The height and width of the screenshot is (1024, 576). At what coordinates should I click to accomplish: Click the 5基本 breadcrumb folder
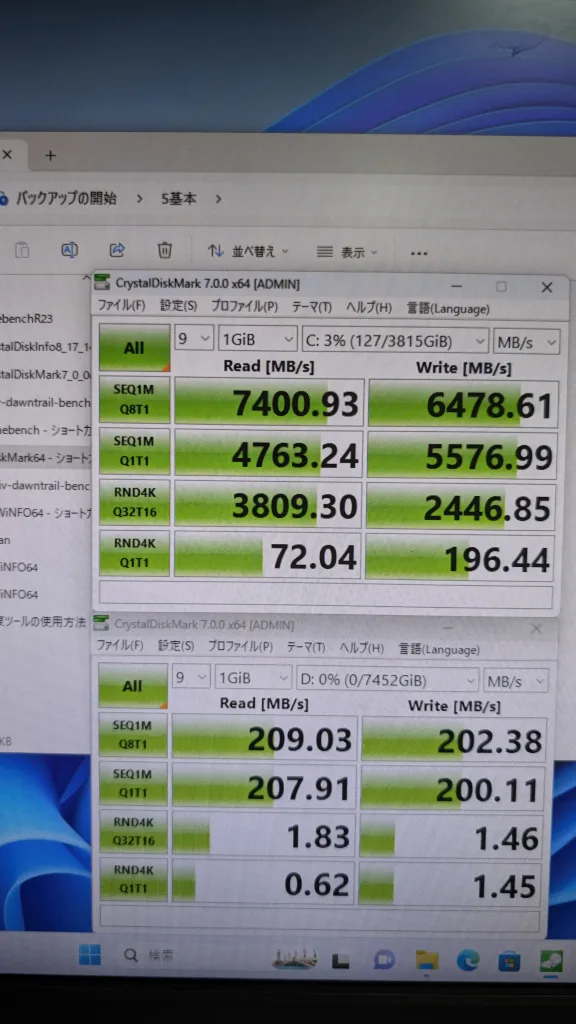point(178,199)
